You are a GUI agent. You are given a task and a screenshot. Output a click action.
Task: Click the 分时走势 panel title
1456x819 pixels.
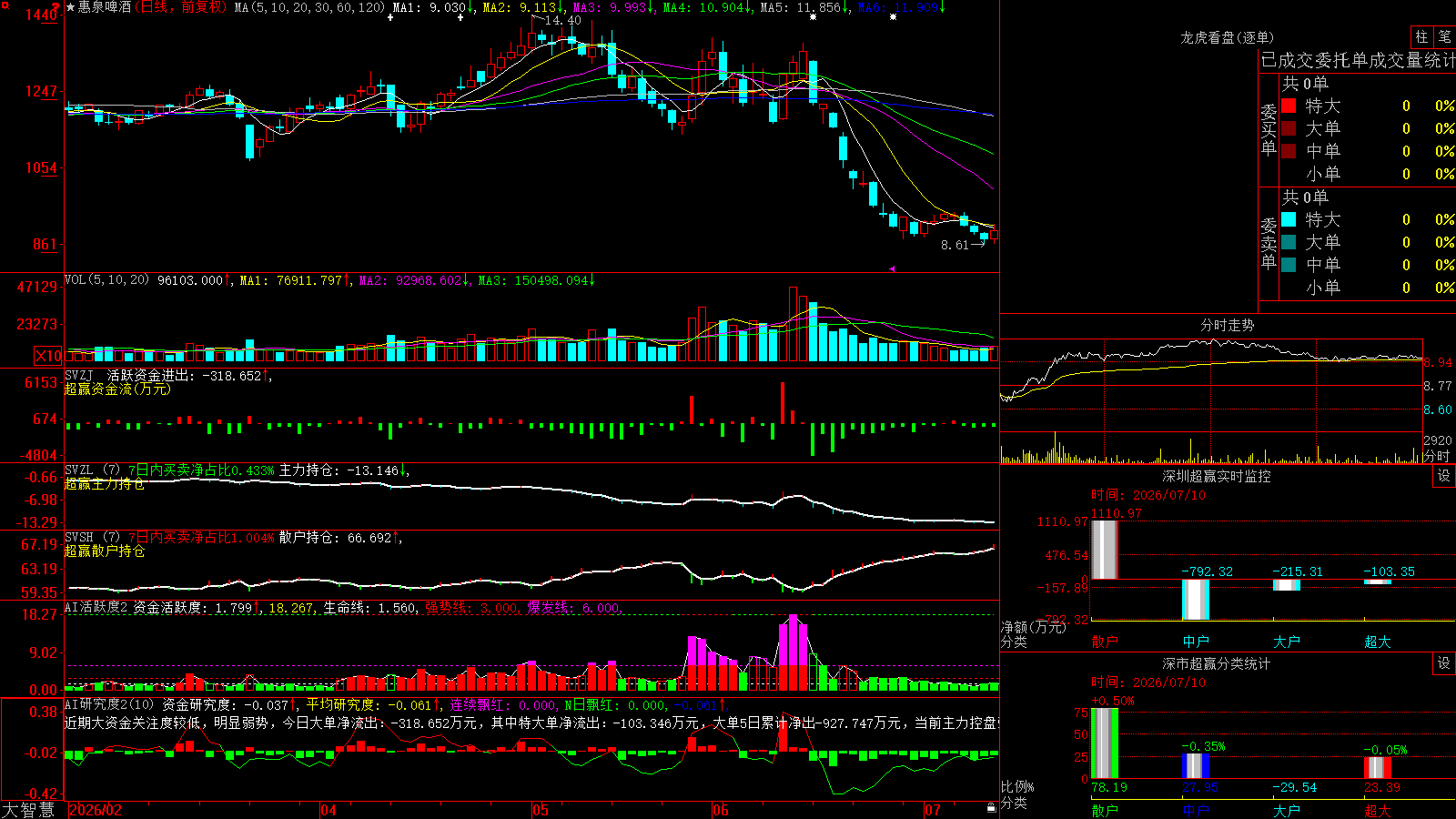pyautogui.click(x=1227, y=325)
